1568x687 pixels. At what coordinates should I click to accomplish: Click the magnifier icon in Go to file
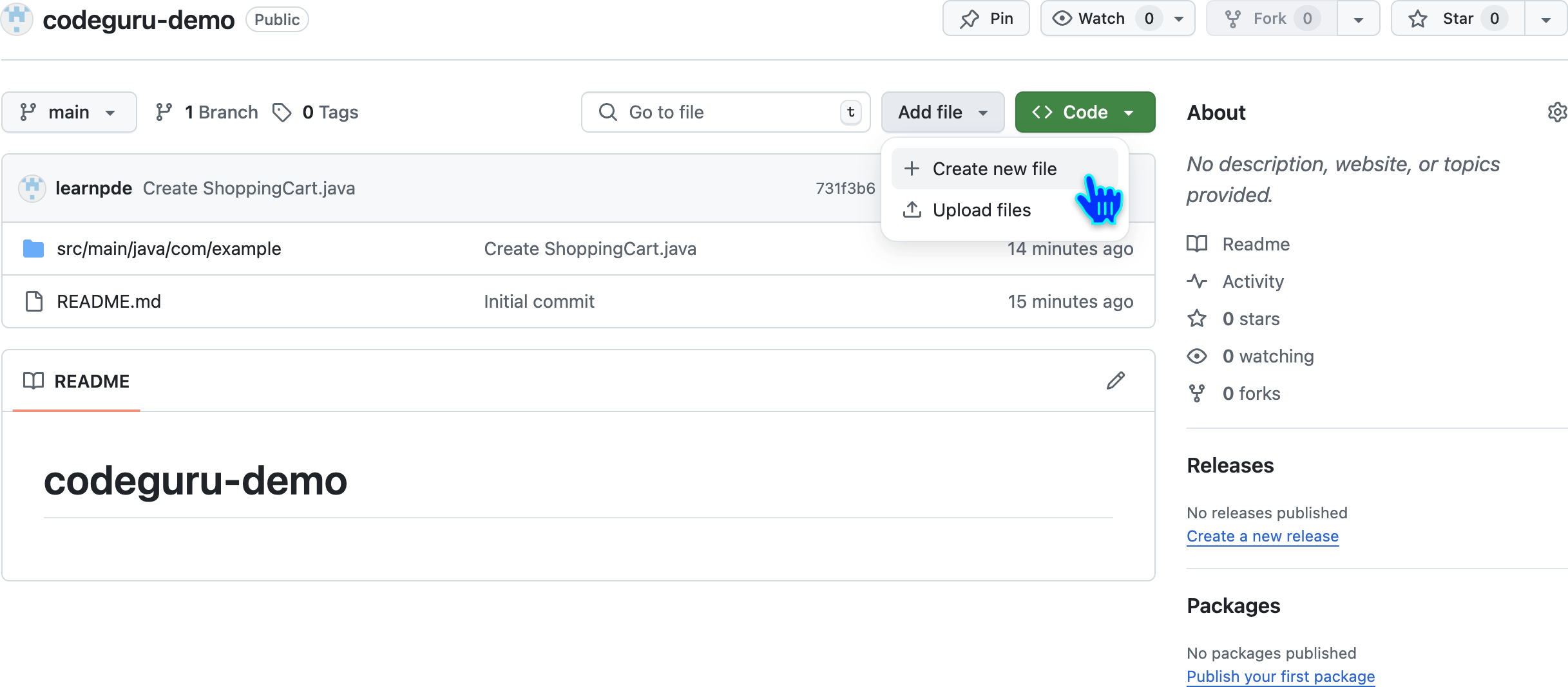[x=608, y=112]
